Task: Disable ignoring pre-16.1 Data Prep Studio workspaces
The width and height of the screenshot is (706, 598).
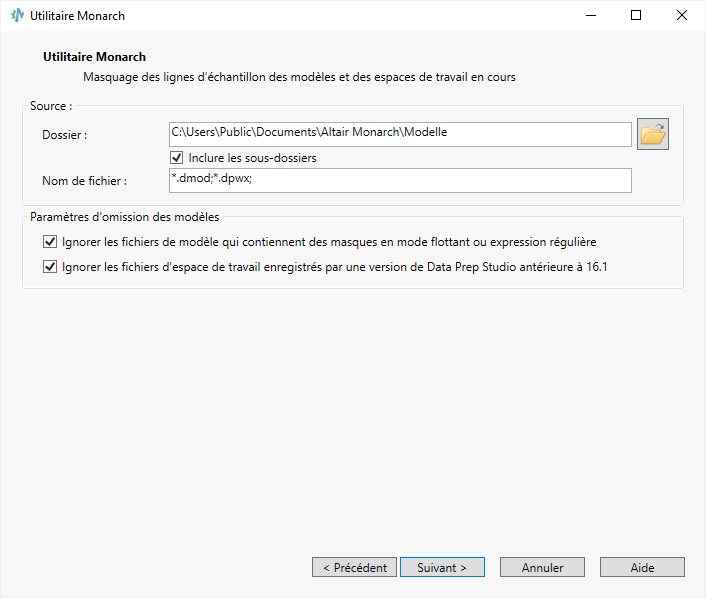Action: [x=50, y=267]
